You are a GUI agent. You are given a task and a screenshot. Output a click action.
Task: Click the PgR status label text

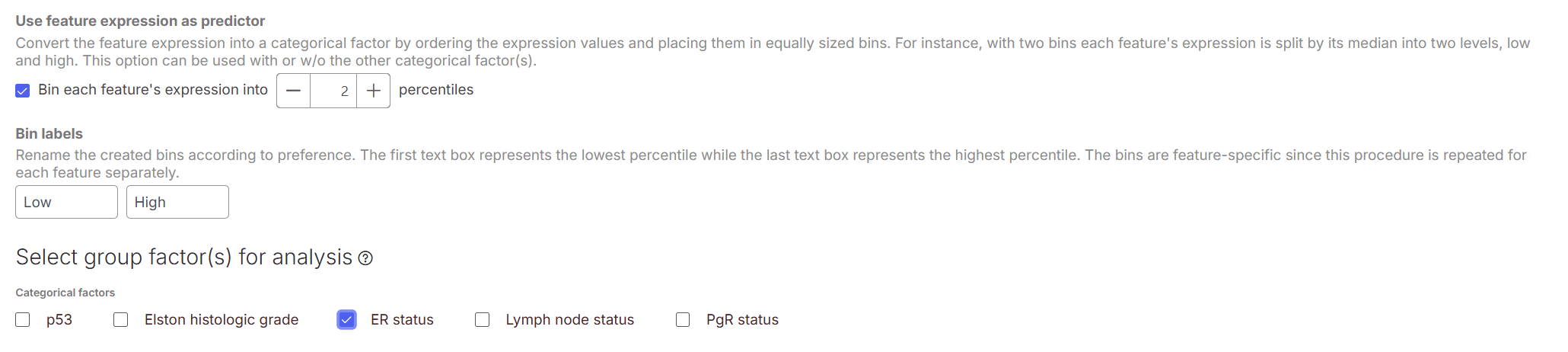click(742, 320)
